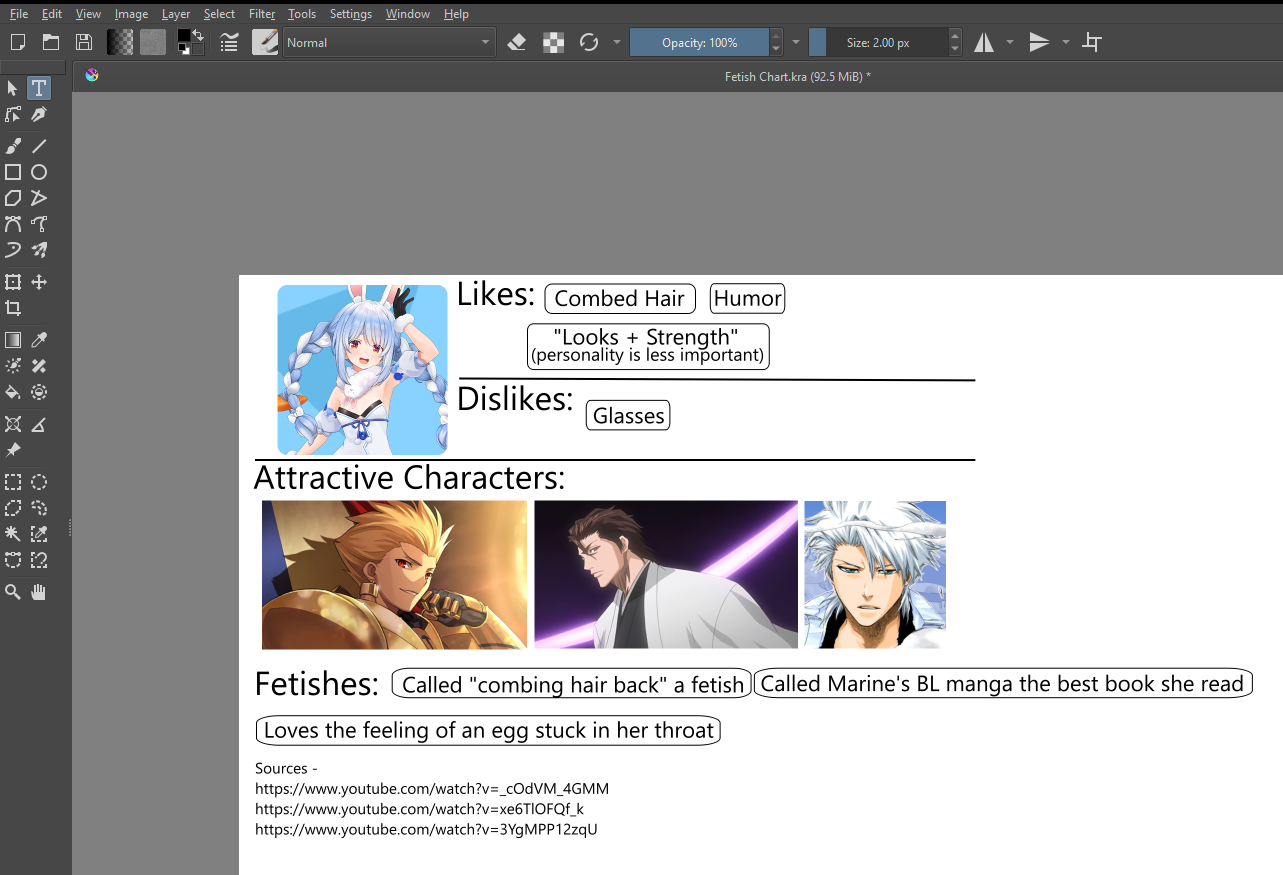Choose the Line tool
Image resolution: width=1283 pixels, height=875 pixels.
(39, 146)
